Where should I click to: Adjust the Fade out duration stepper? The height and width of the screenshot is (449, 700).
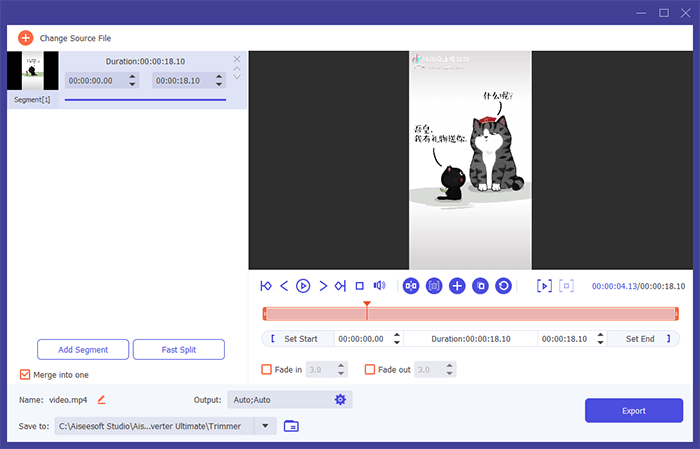point(450,369)
